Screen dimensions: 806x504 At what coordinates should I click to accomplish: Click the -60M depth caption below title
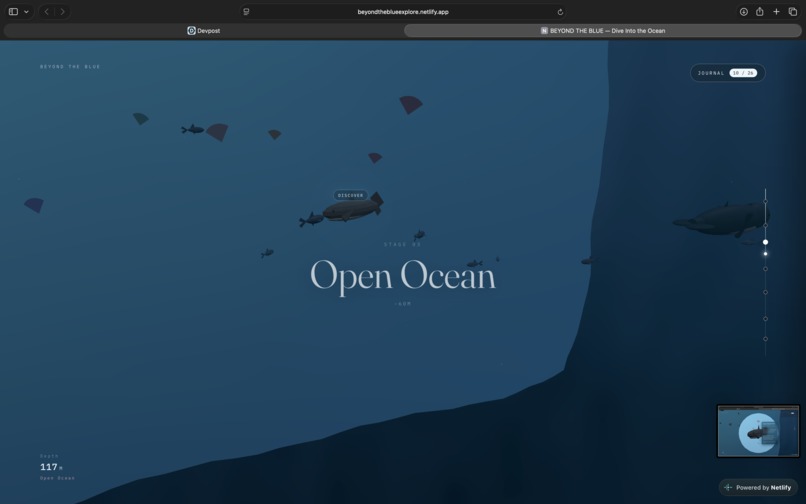tap(403, 304)
